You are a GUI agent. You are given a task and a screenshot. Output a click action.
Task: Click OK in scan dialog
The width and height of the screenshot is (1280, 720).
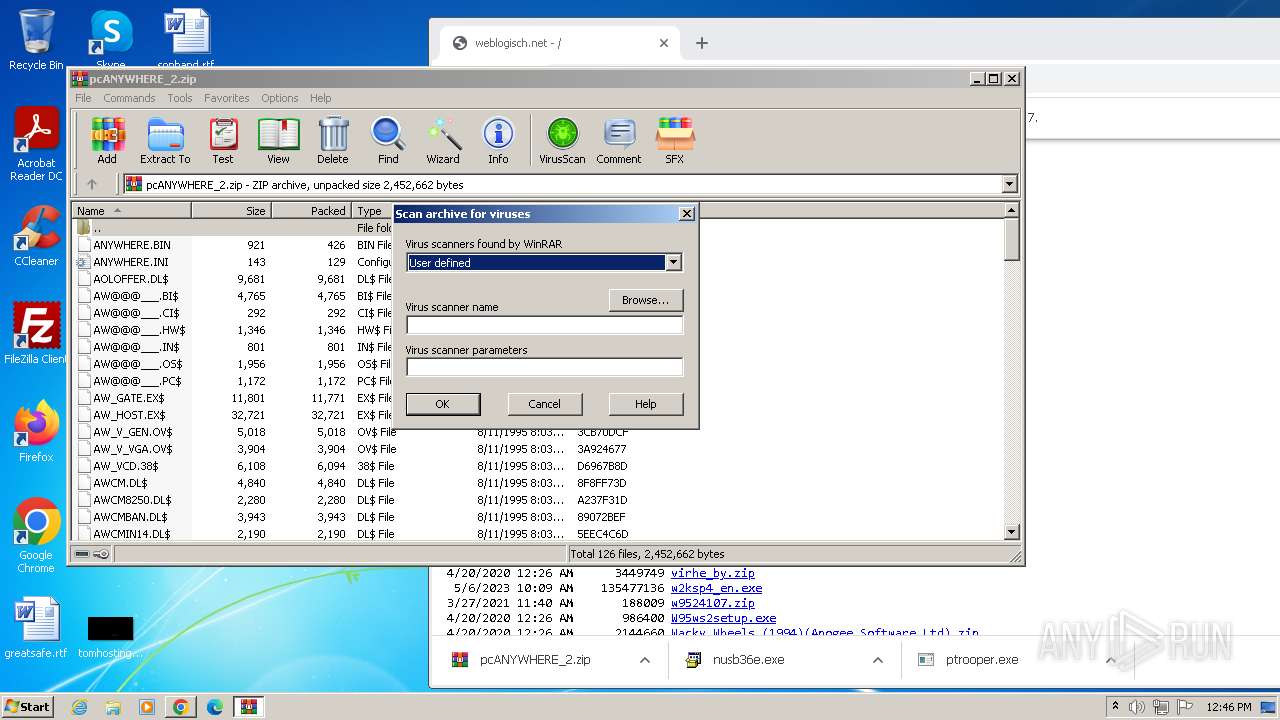(442, 404)
